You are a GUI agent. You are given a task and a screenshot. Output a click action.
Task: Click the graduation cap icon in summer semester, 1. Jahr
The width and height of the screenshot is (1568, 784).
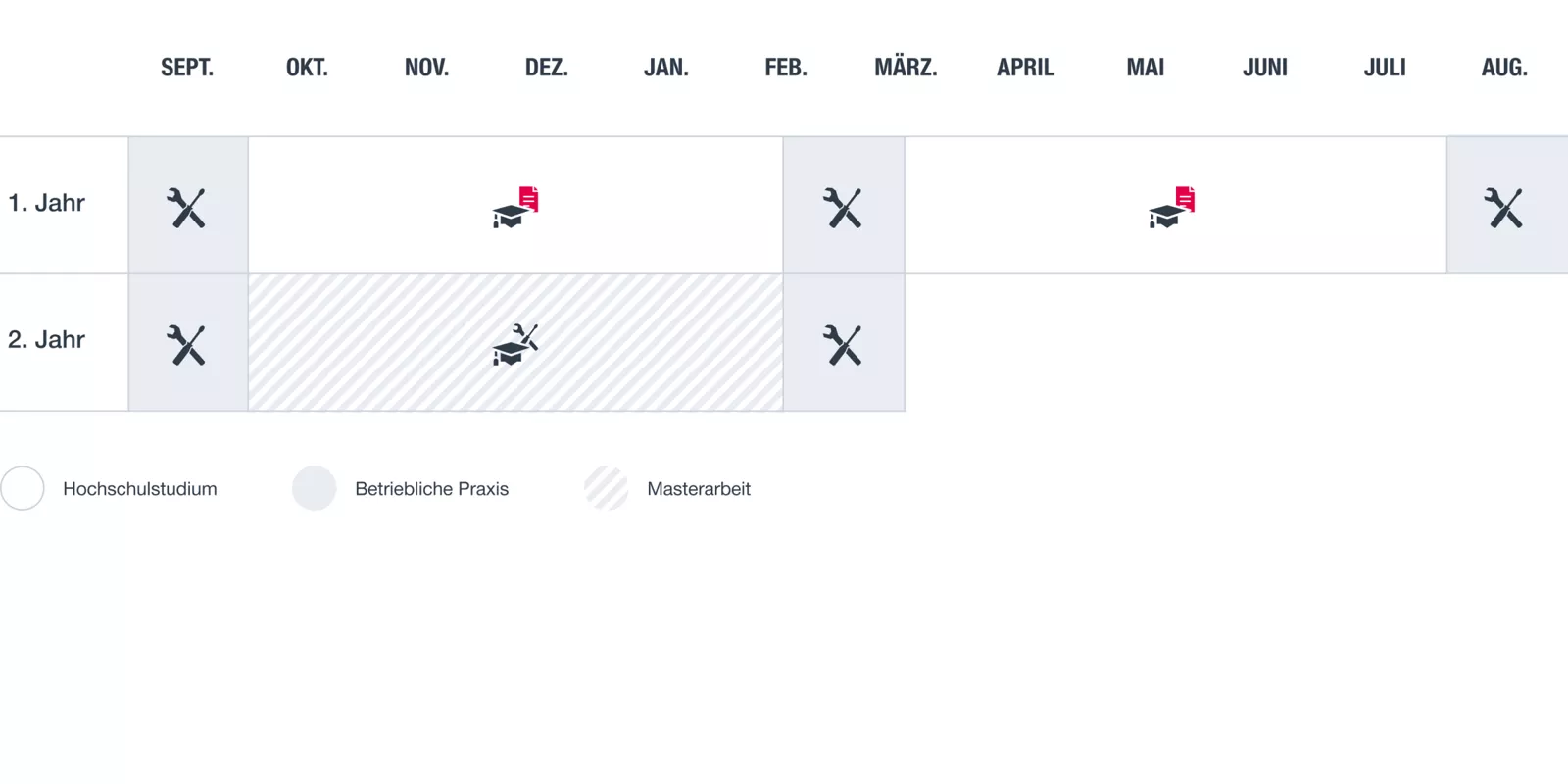pyautogui.click(x=1171, y=208)
